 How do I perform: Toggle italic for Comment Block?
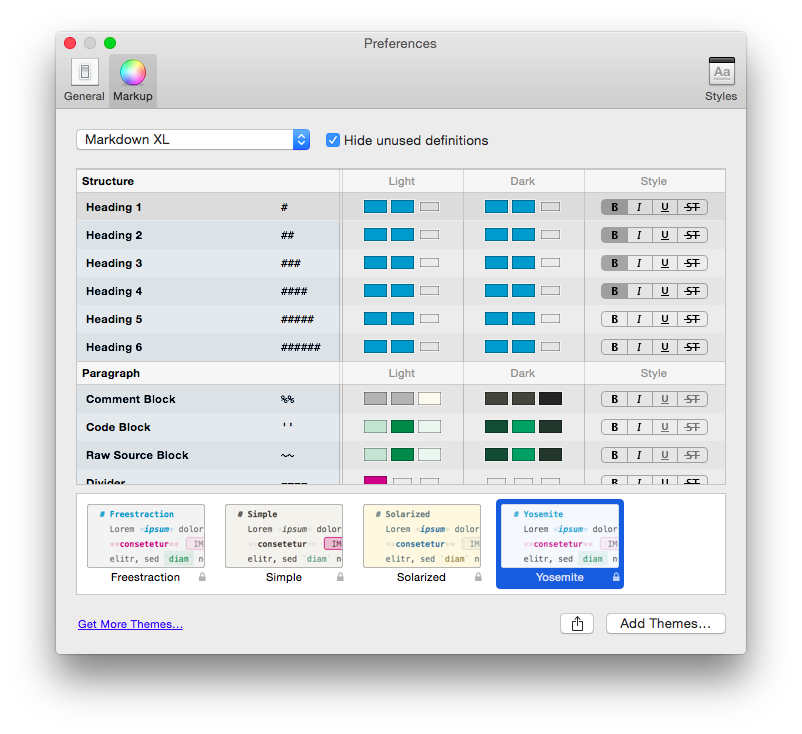639,399
